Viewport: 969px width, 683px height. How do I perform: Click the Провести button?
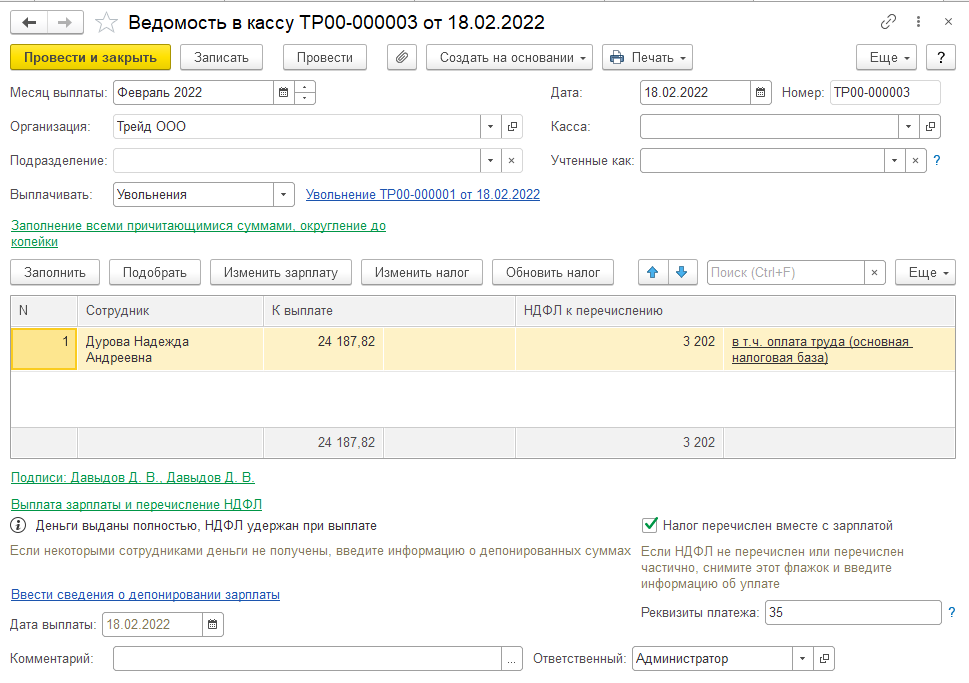324,57
